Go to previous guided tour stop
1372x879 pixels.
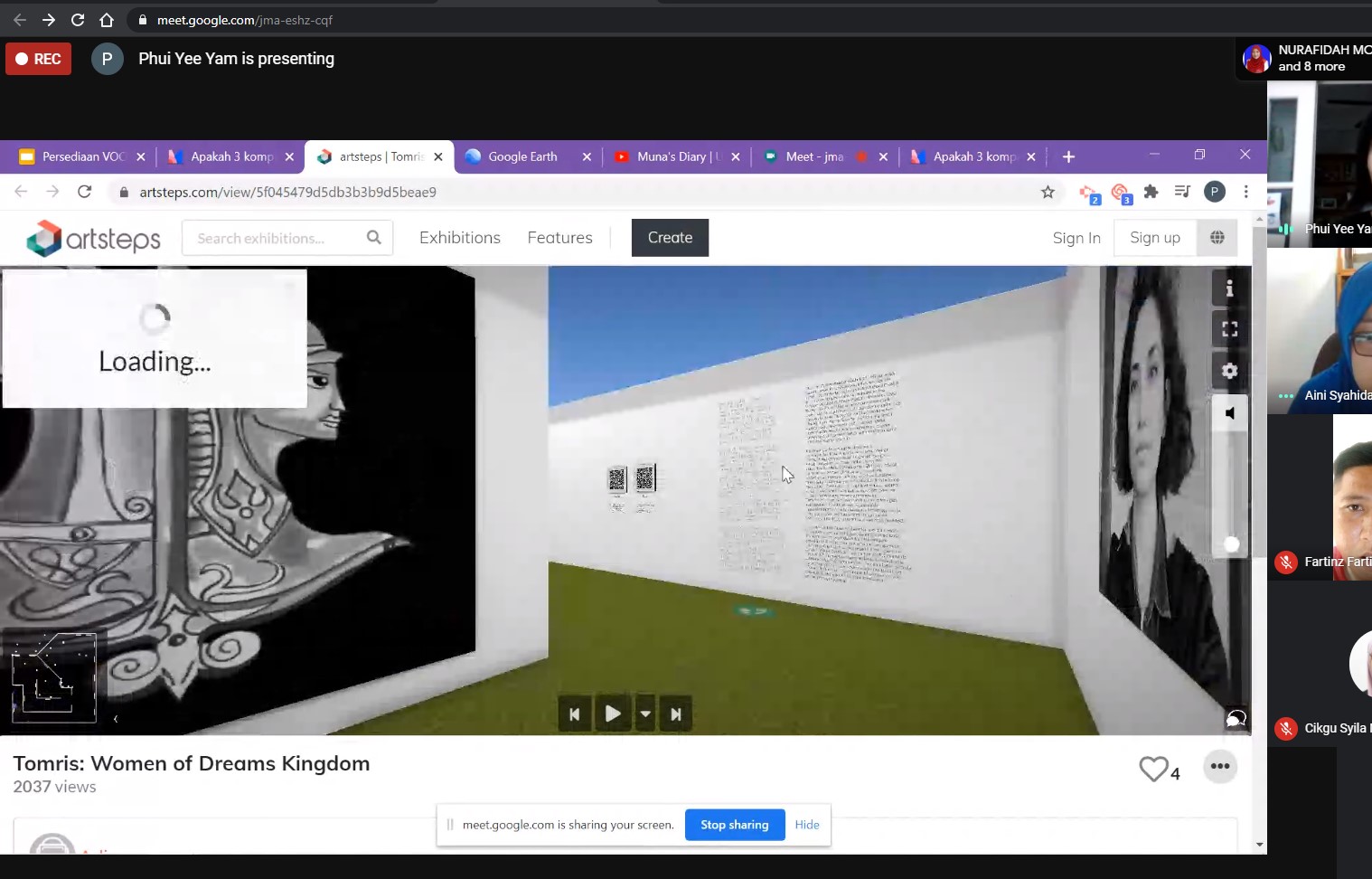click(x=574, y=714)
